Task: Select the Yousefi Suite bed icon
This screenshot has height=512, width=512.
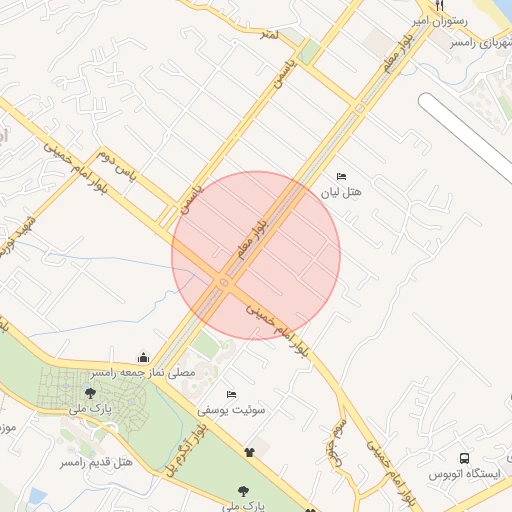Action: click(x=231, y=395)
